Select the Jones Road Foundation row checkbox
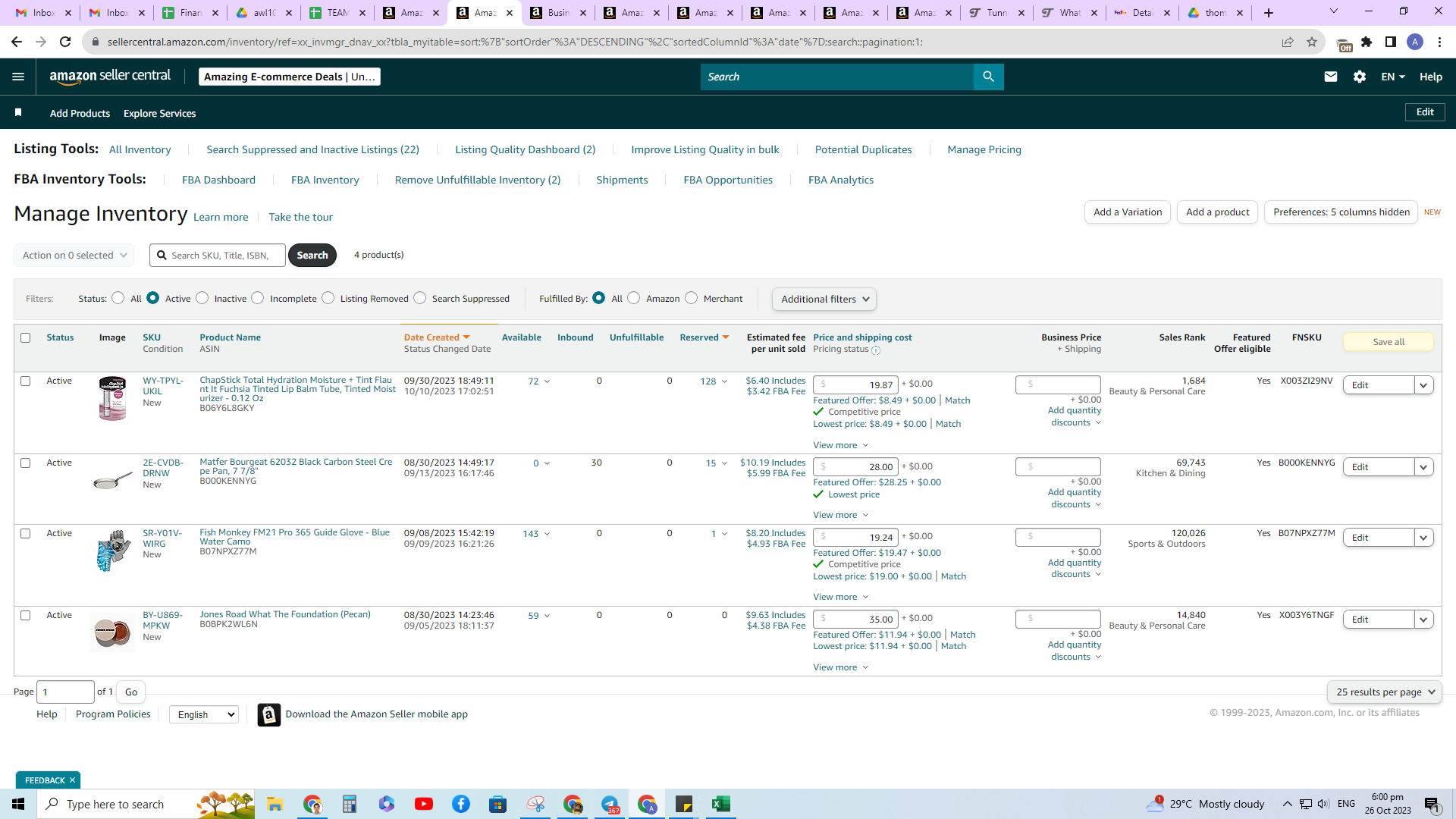The height and width of the screenshot is (819, 1456). coord(26,616)
